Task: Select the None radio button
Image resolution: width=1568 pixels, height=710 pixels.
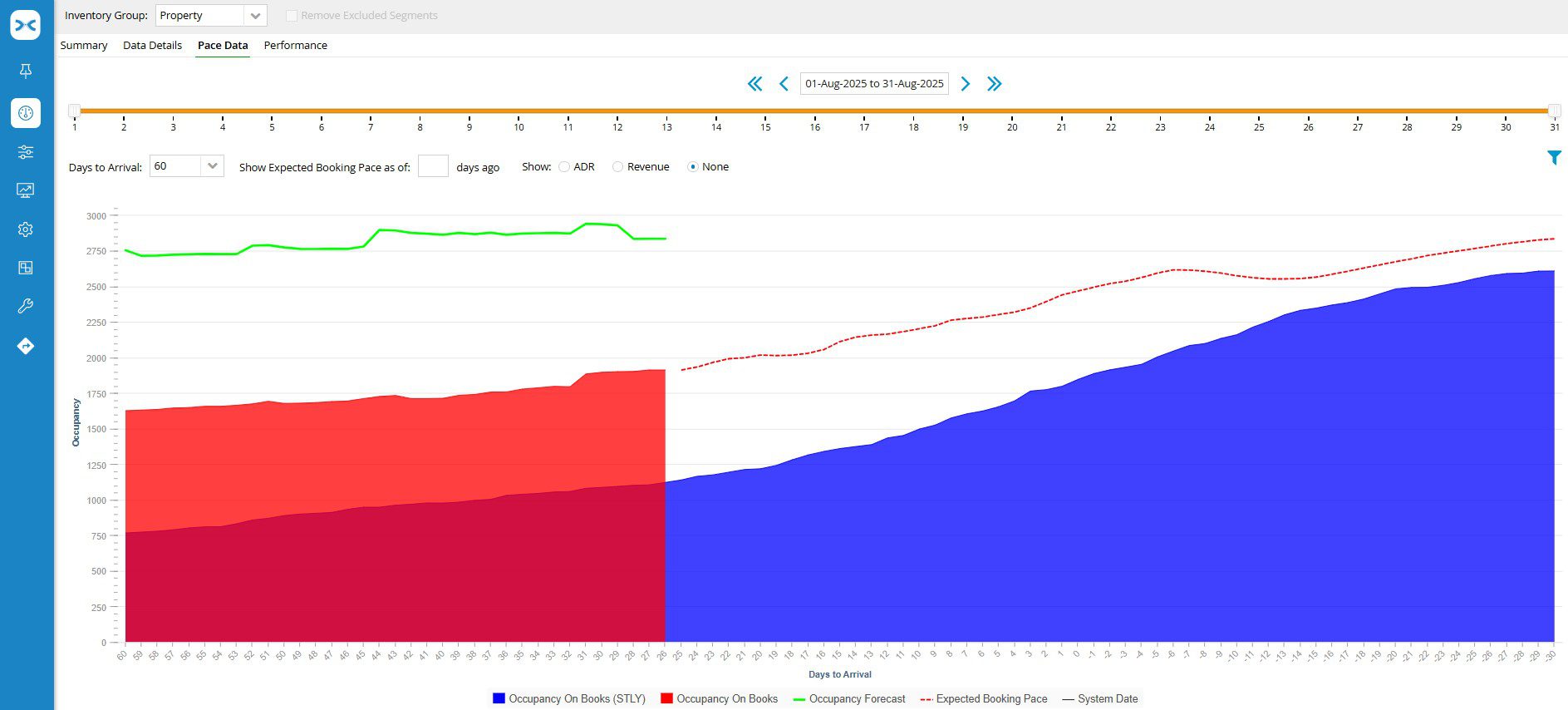Action: 693,167
